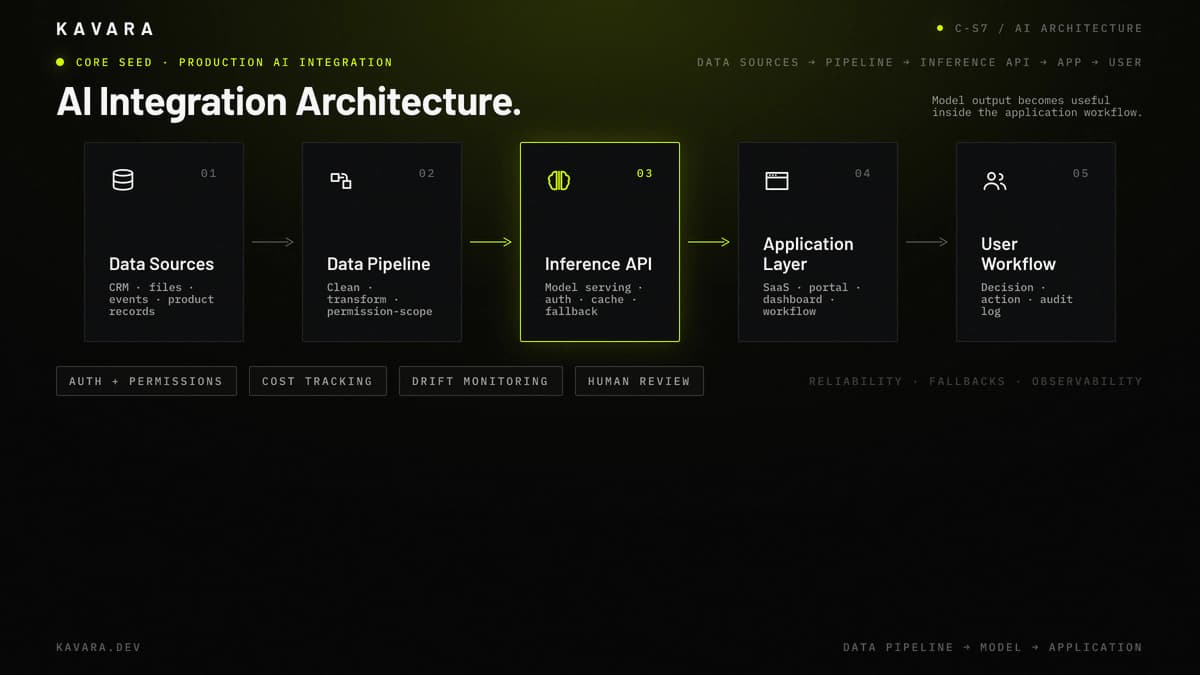1200x675 pixels.
Task: Select the DRIFT MONITORING tag
Action: [x=480, y=381]
